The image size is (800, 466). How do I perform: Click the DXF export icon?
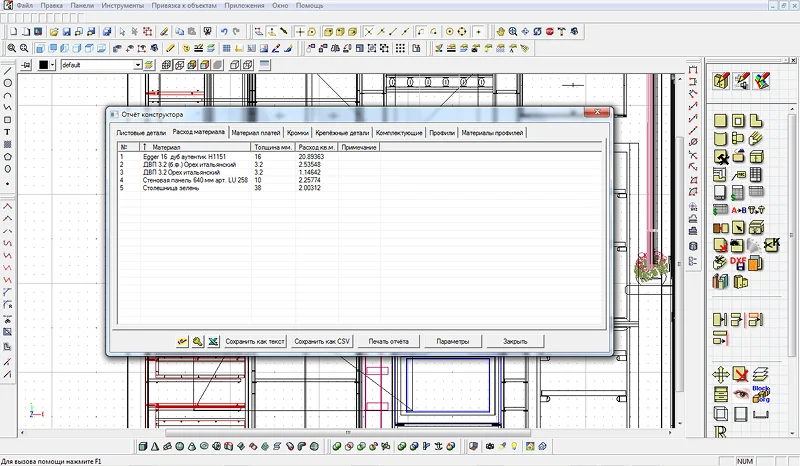pos(740,263)
